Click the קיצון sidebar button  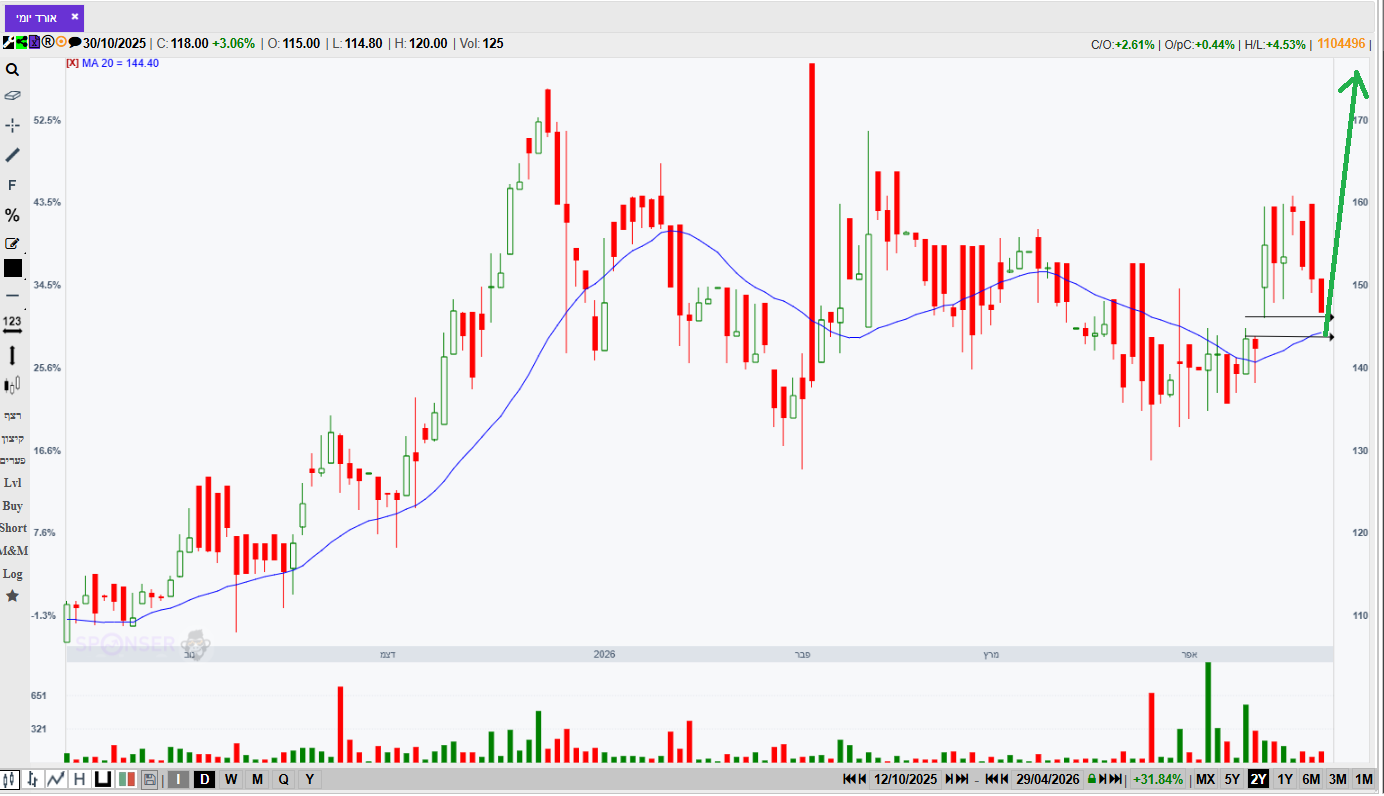point(13,438)
